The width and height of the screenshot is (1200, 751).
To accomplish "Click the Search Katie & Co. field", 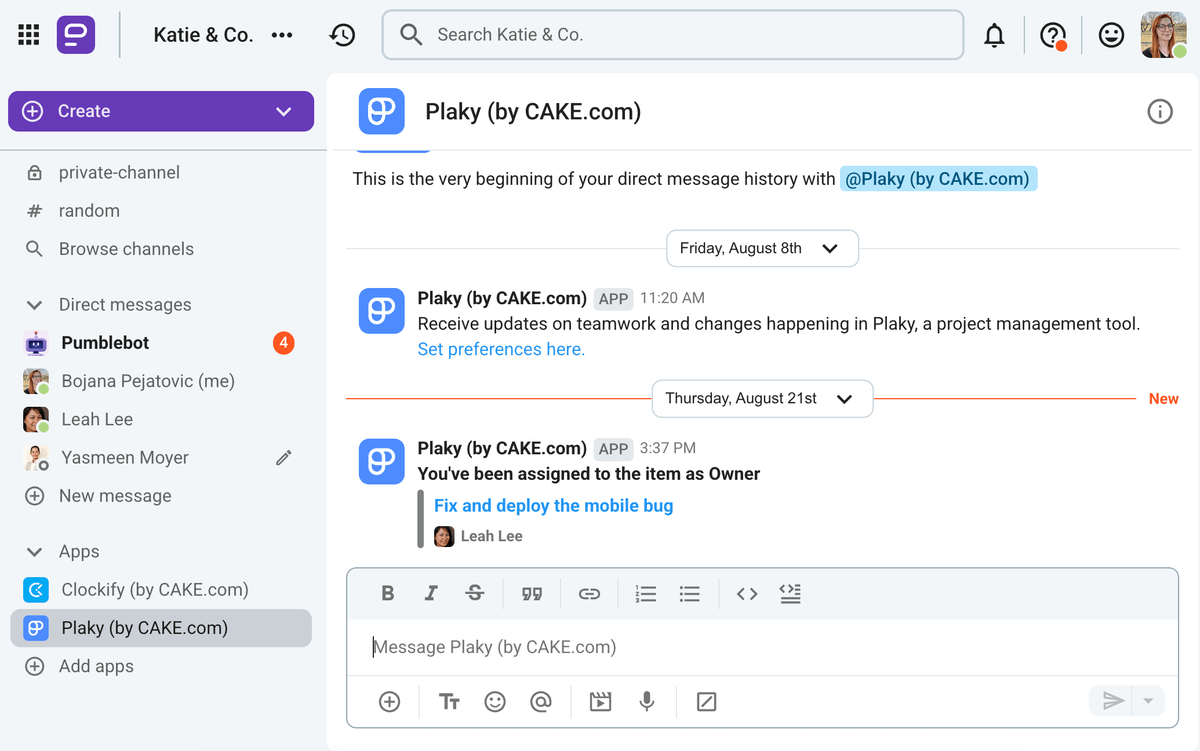I will point(672,35).
